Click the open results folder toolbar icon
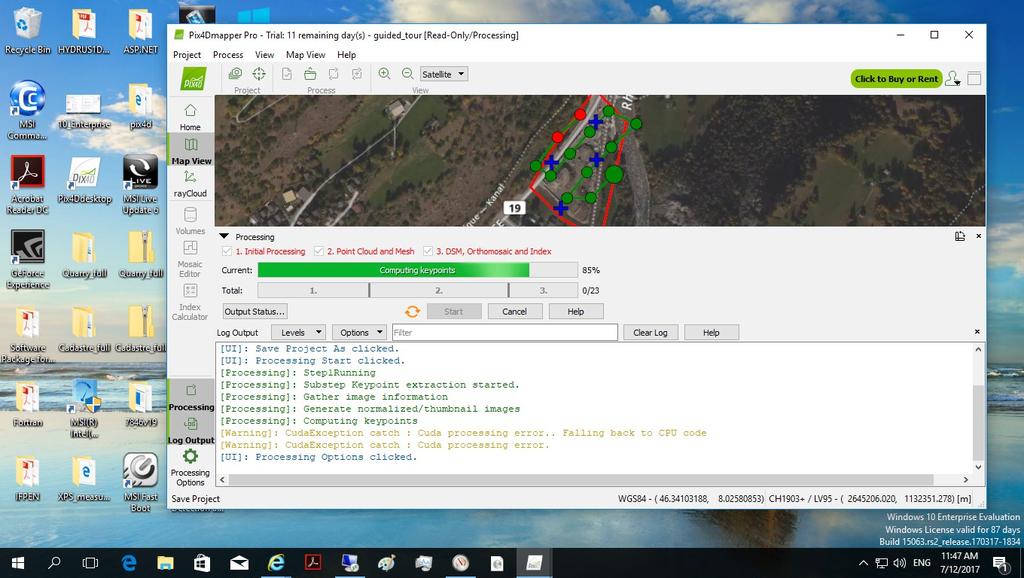The height and width of the screenshot is (578, 1024). (310, 74)
